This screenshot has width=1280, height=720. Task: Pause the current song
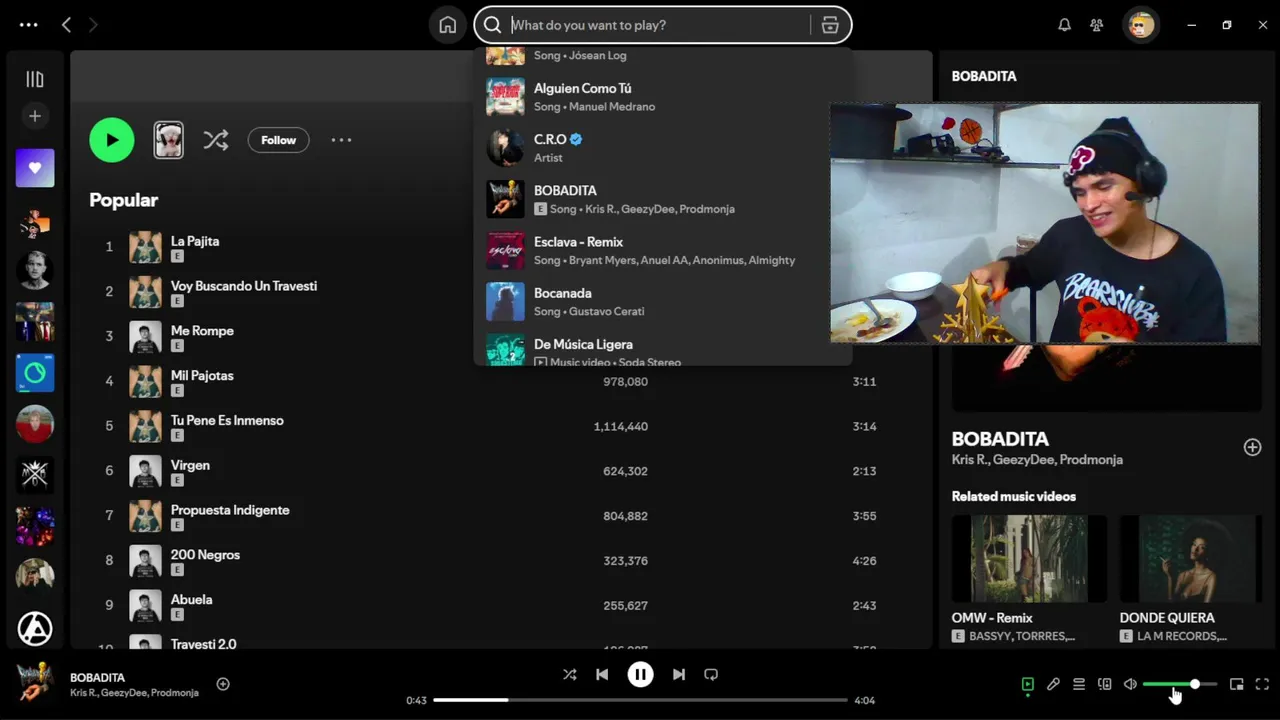click(x=640, y=674)
